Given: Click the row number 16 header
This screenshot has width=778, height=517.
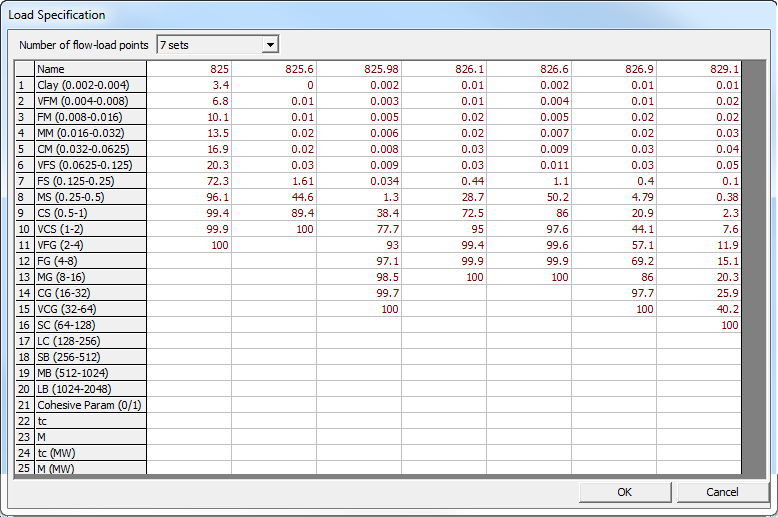Looking at the screenshot, I should [25, 325].
